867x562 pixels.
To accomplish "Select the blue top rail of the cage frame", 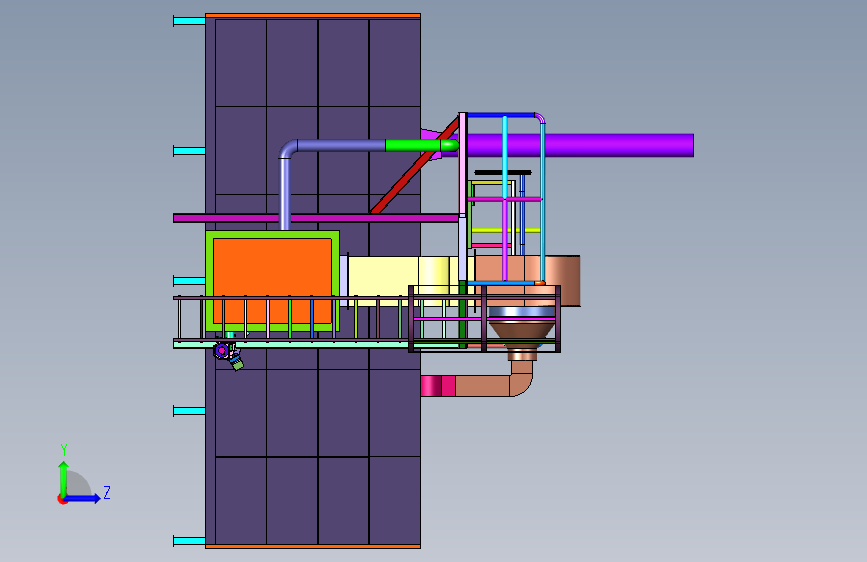I will pos(501,115).
